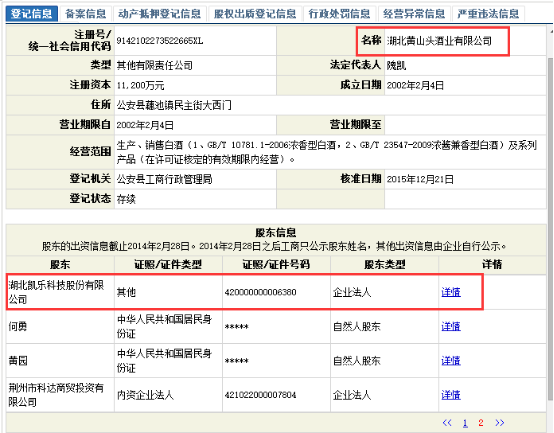Select the 股权出质登记信息 tab
This screenshot has width=554, height=433.
point(255,14)
